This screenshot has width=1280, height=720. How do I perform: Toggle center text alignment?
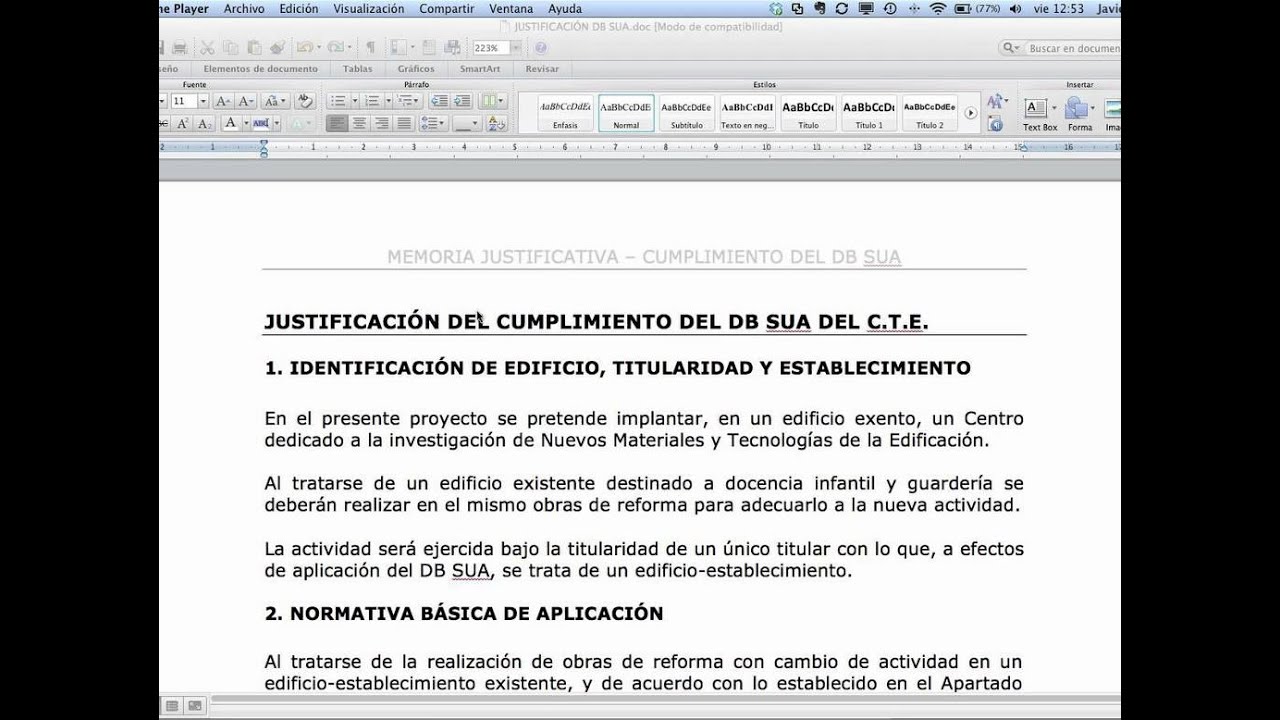(x=358, y=124)
